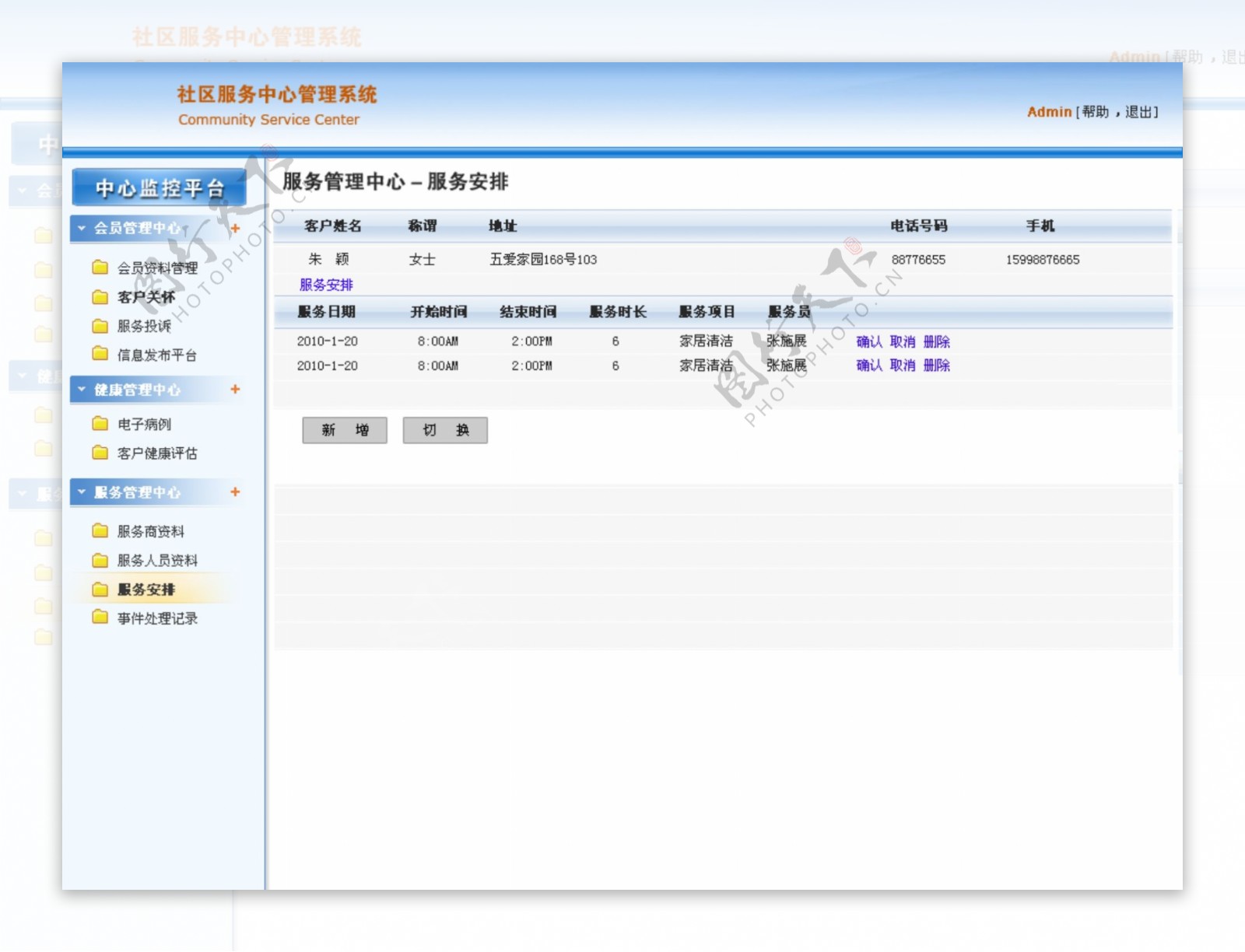
Task: Click 删除 in the second service row
Action: [x=937, y=365]
